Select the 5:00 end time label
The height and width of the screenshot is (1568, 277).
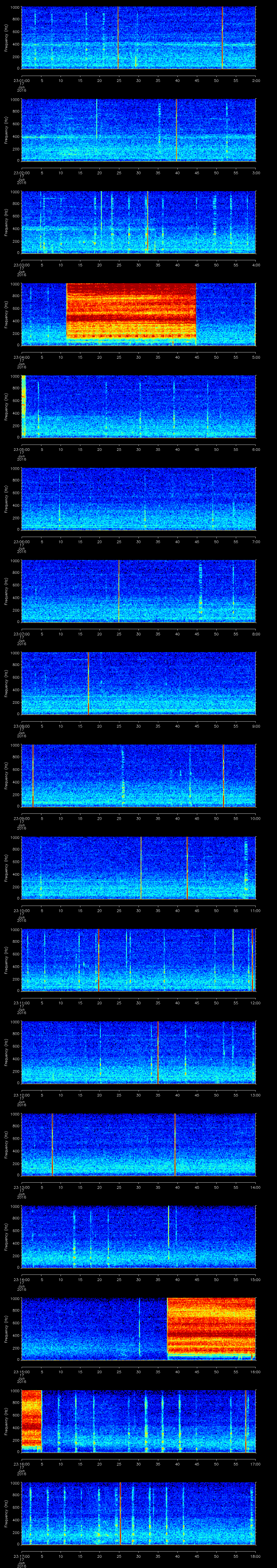[256, 357]
